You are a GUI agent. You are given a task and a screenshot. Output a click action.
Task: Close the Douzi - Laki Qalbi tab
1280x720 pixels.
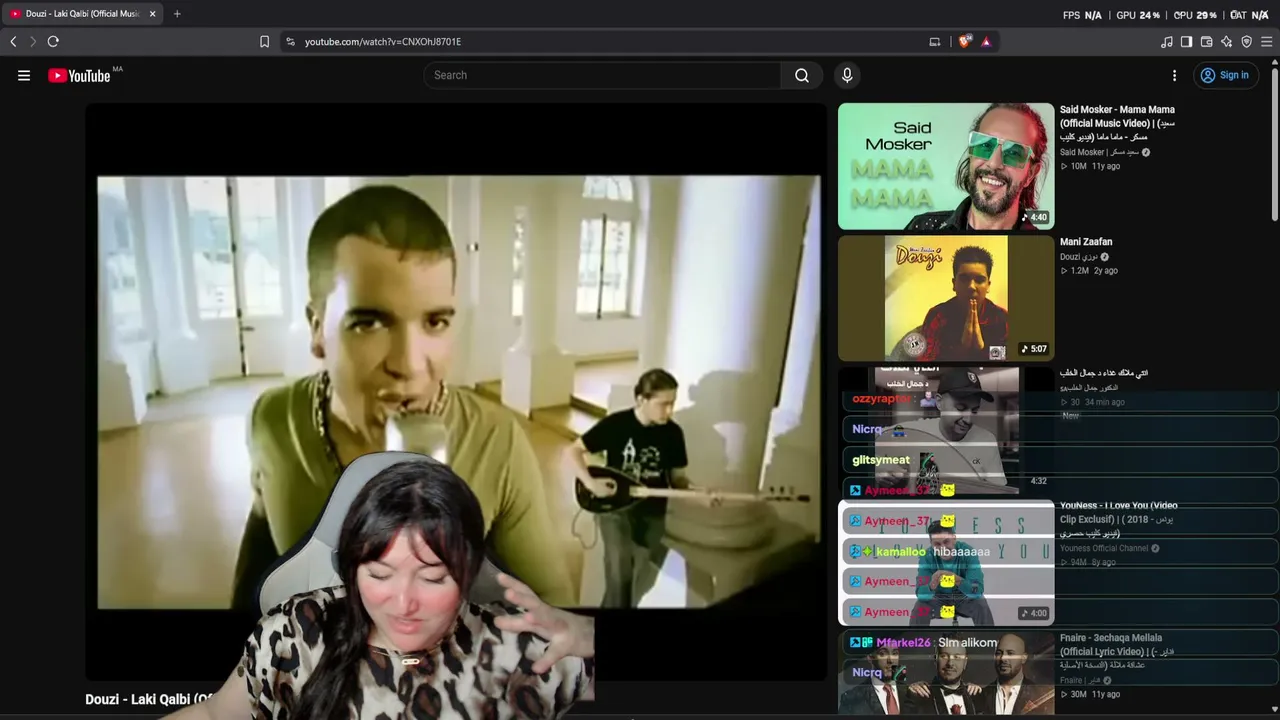pyautogui.click(x=152, y=14)
